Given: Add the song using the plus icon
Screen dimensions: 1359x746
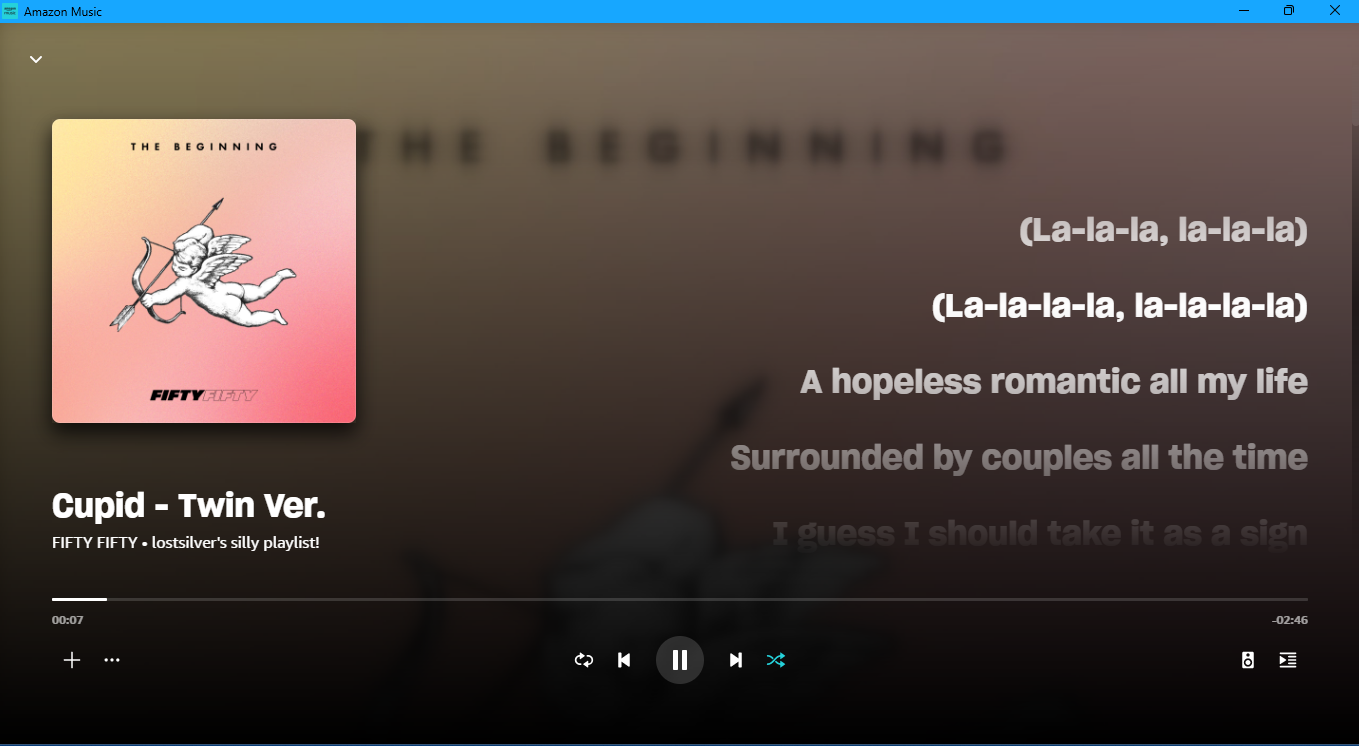Looking at the screenshot, I should (72, 660).
